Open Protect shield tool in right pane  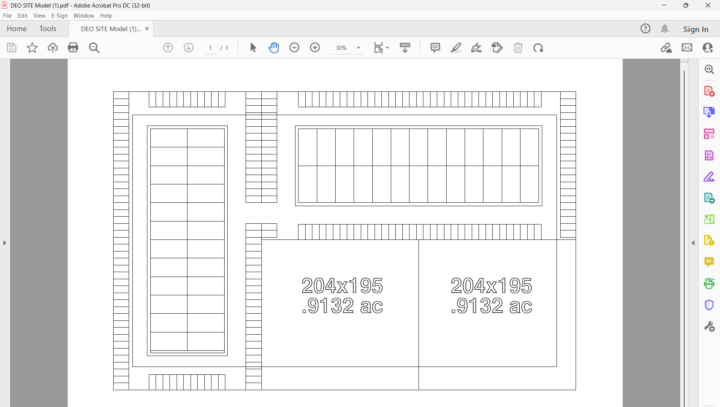tap(709, 305)
